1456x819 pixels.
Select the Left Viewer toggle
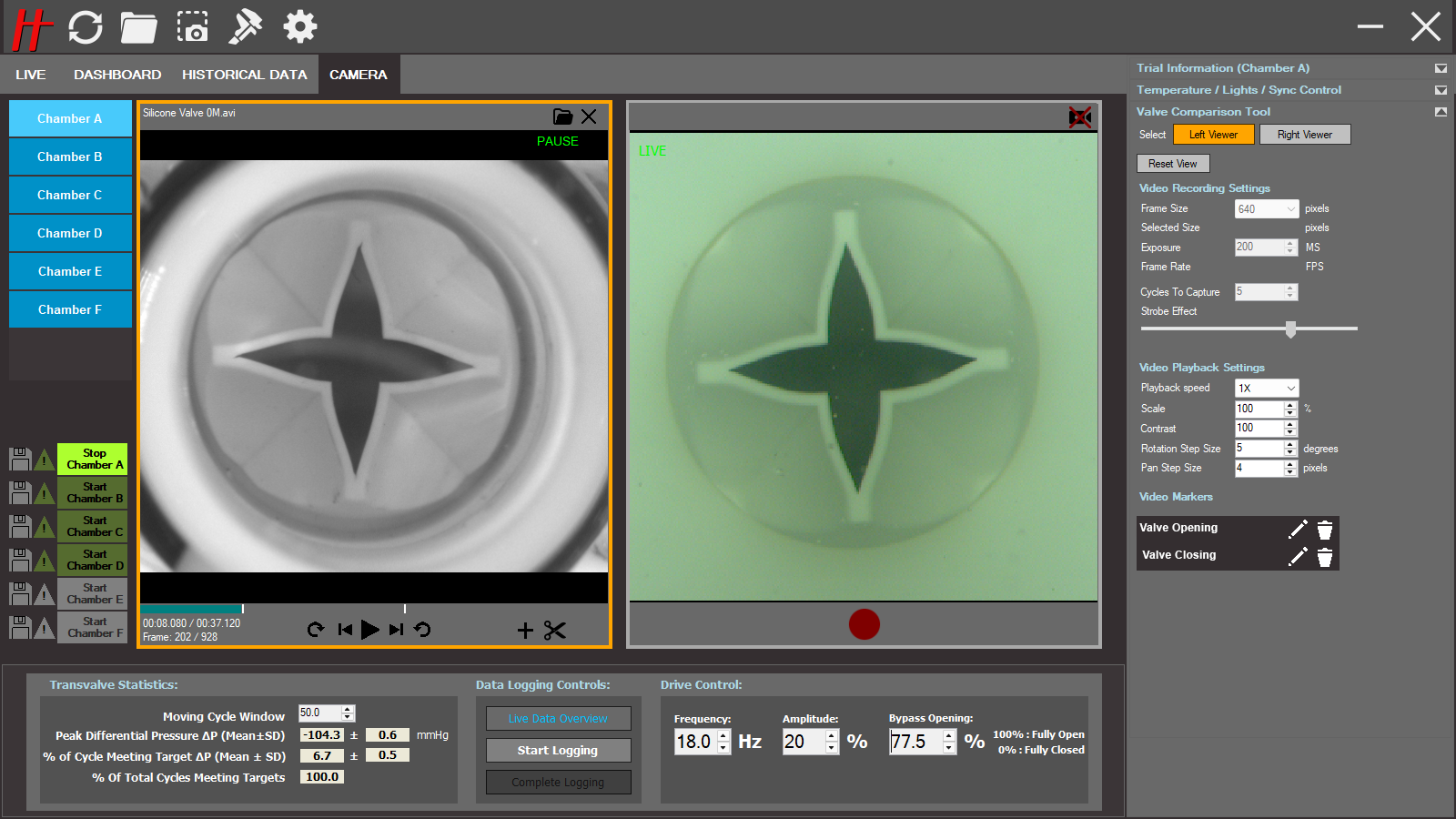point(1213,135)
